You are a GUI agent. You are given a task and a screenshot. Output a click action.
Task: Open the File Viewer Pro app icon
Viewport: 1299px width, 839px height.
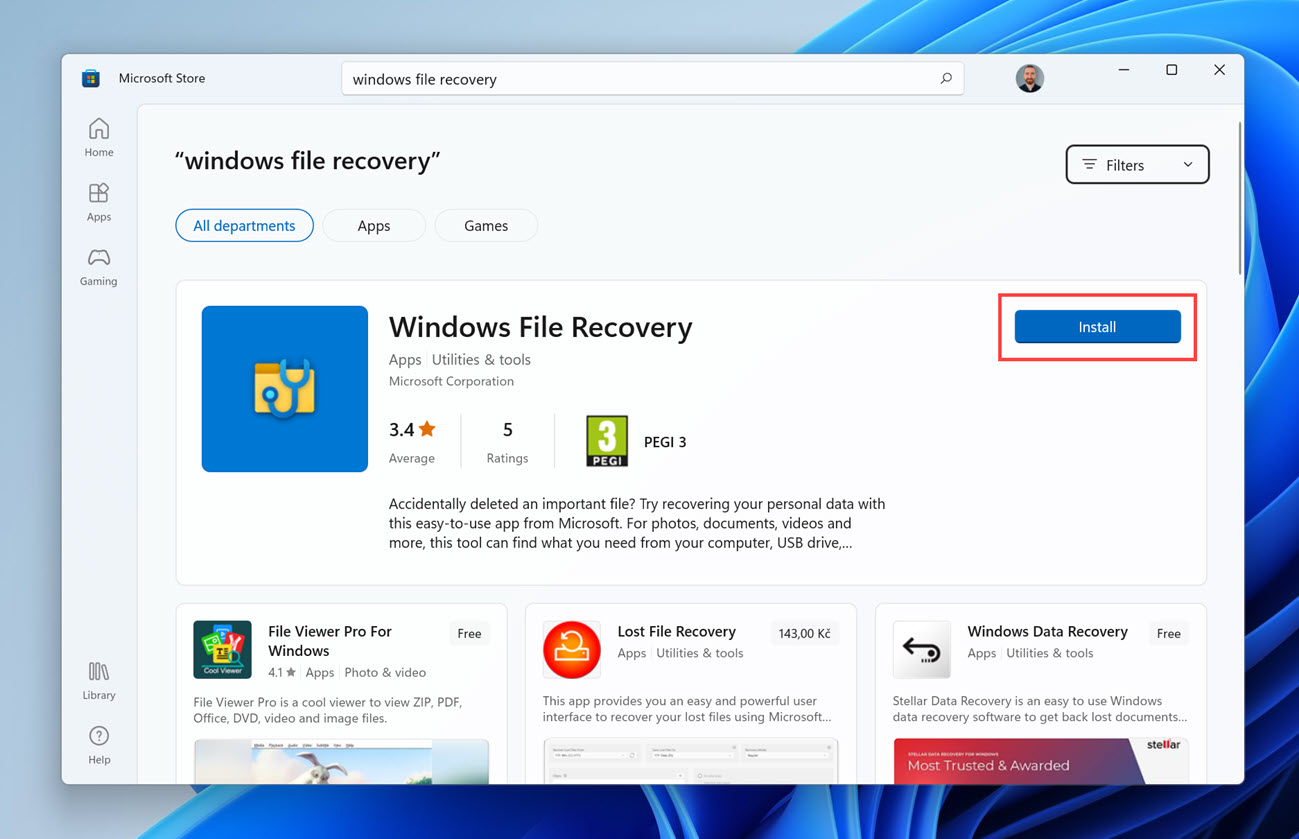click(x=222, y=650)
